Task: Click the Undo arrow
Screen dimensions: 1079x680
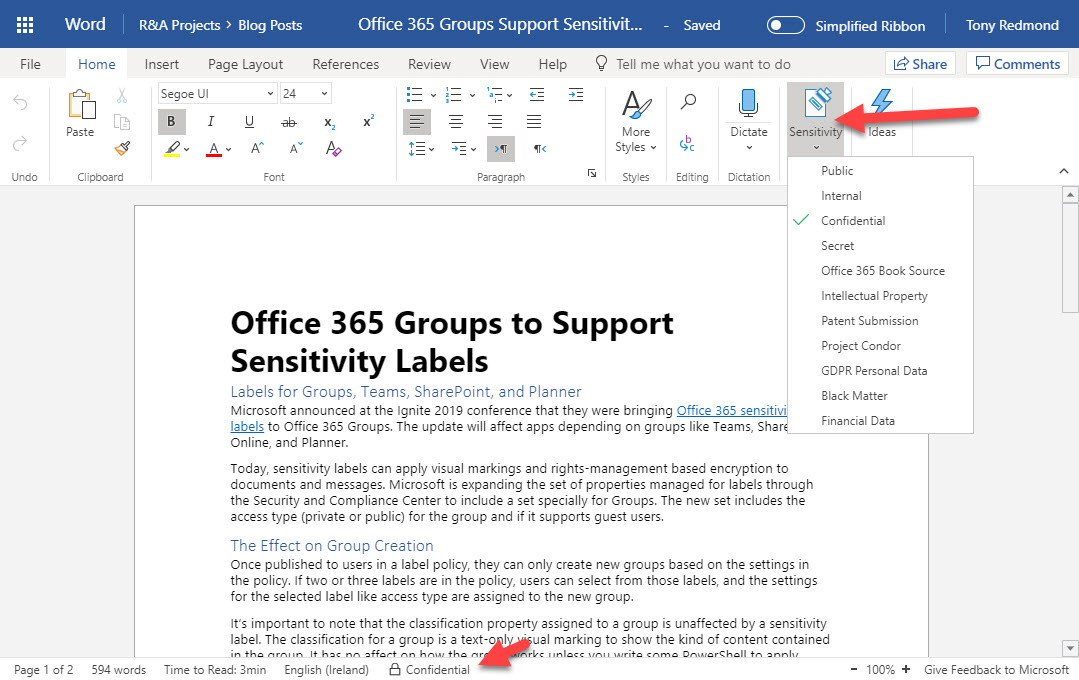Action: pyautogui.click(x=21, y=103)
